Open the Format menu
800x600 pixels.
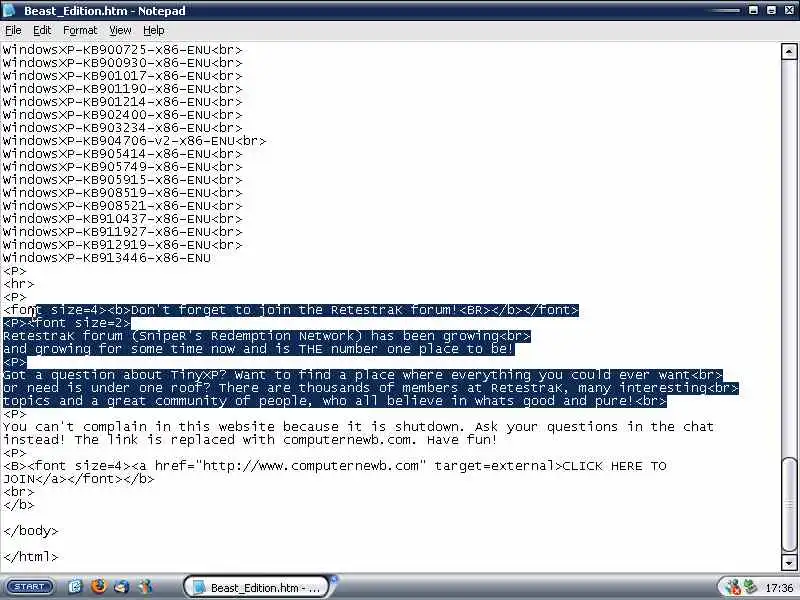(x=80, y=31)
